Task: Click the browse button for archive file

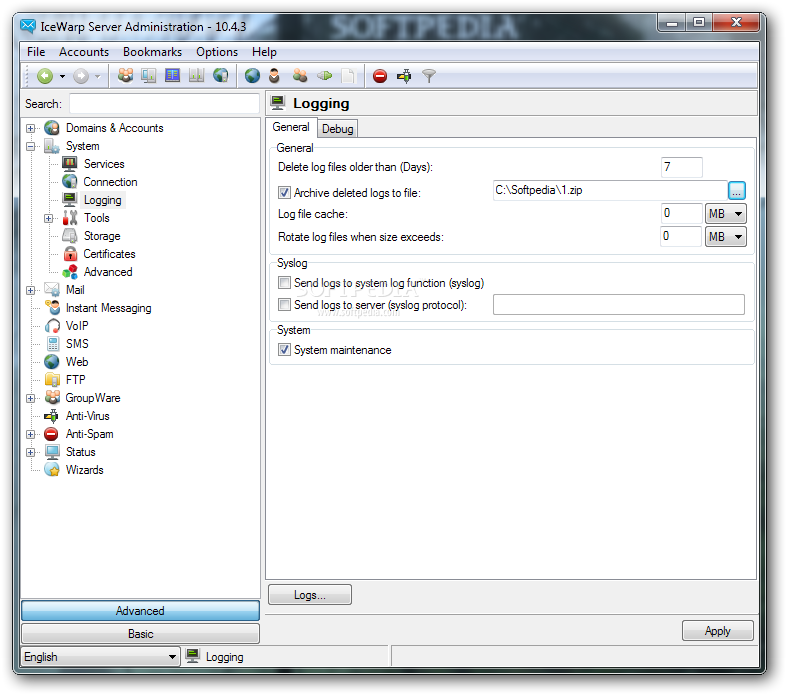Action: [x=736, y=191]
